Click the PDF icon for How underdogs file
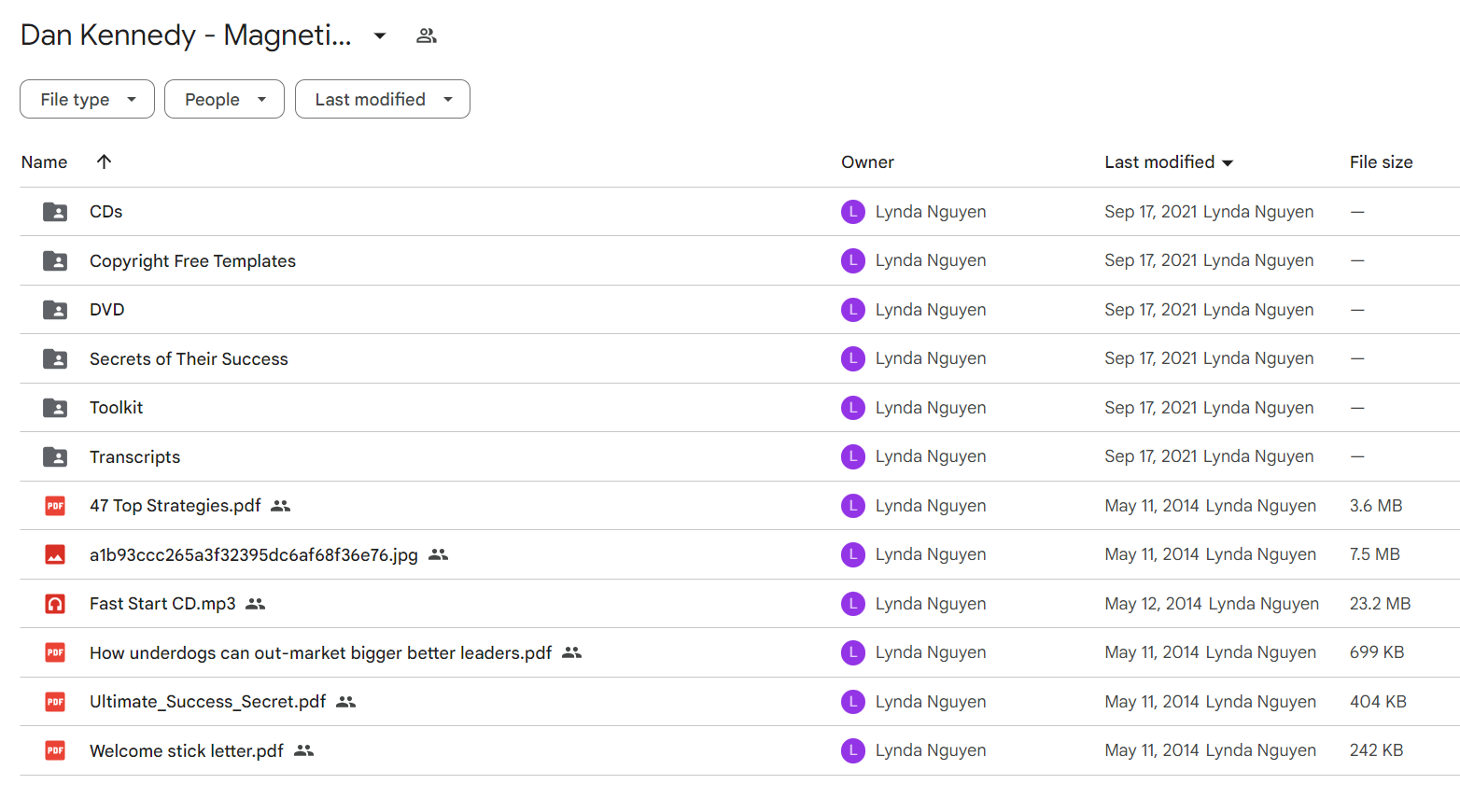This screenshot has height=812, width=1460. [x=55, y=652]
